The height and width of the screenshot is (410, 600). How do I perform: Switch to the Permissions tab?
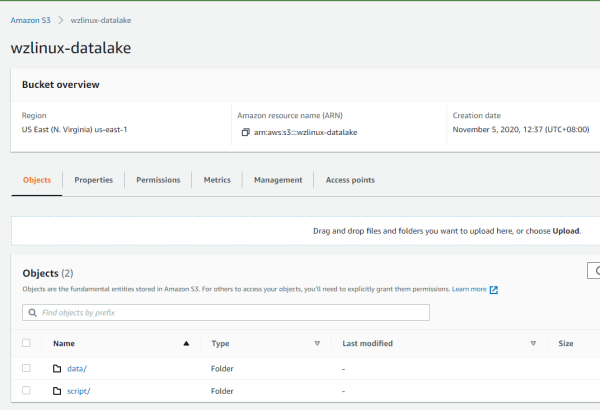[158, 180]
